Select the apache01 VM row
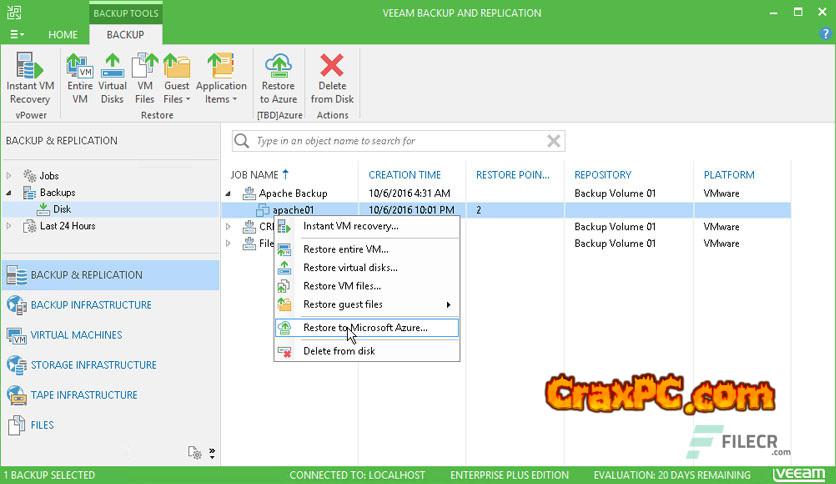The image size is (836, 484). (506, 210)
